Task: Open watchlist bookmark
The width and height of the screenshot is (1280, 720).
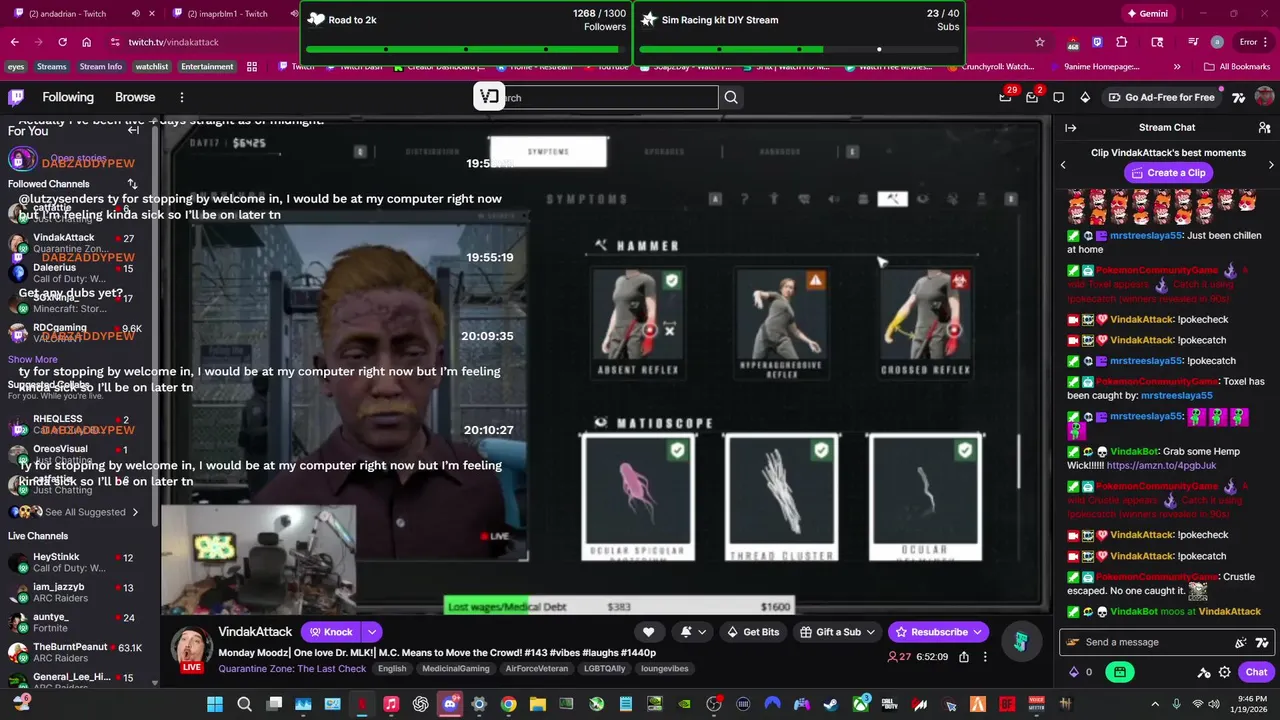Action: tap(152, 67)
